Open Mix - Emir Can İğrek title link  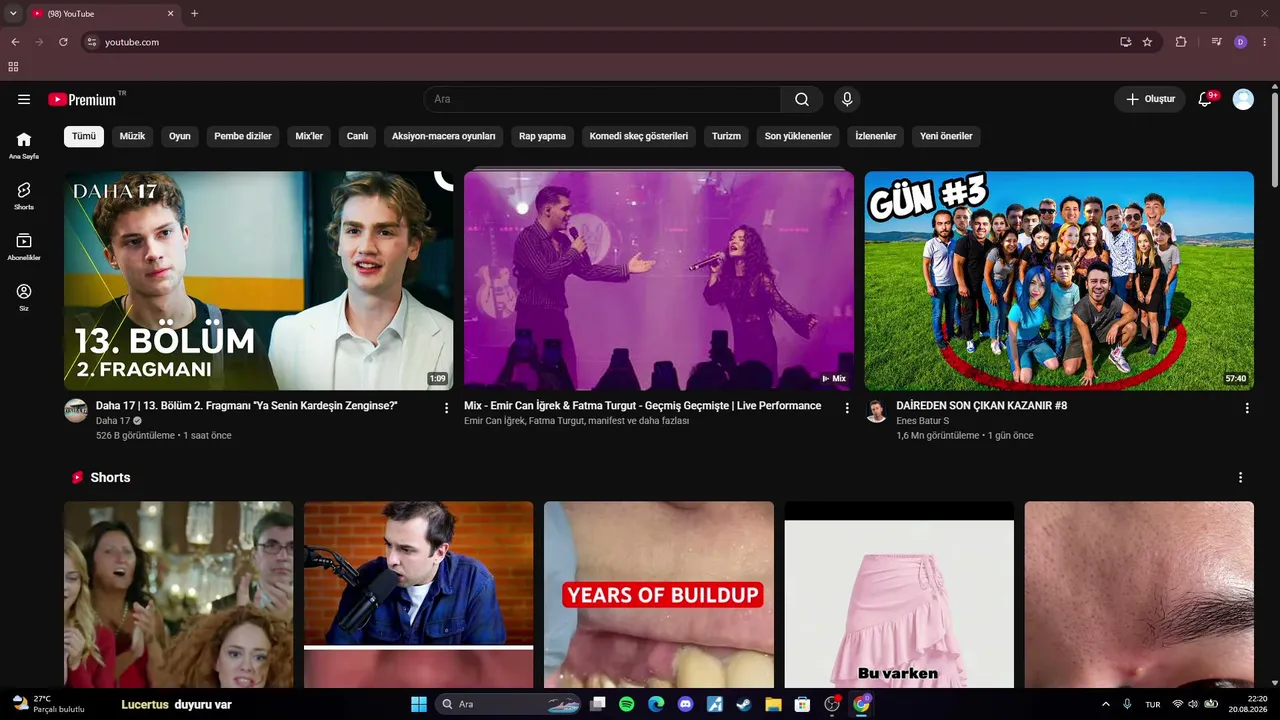(643, 406)
